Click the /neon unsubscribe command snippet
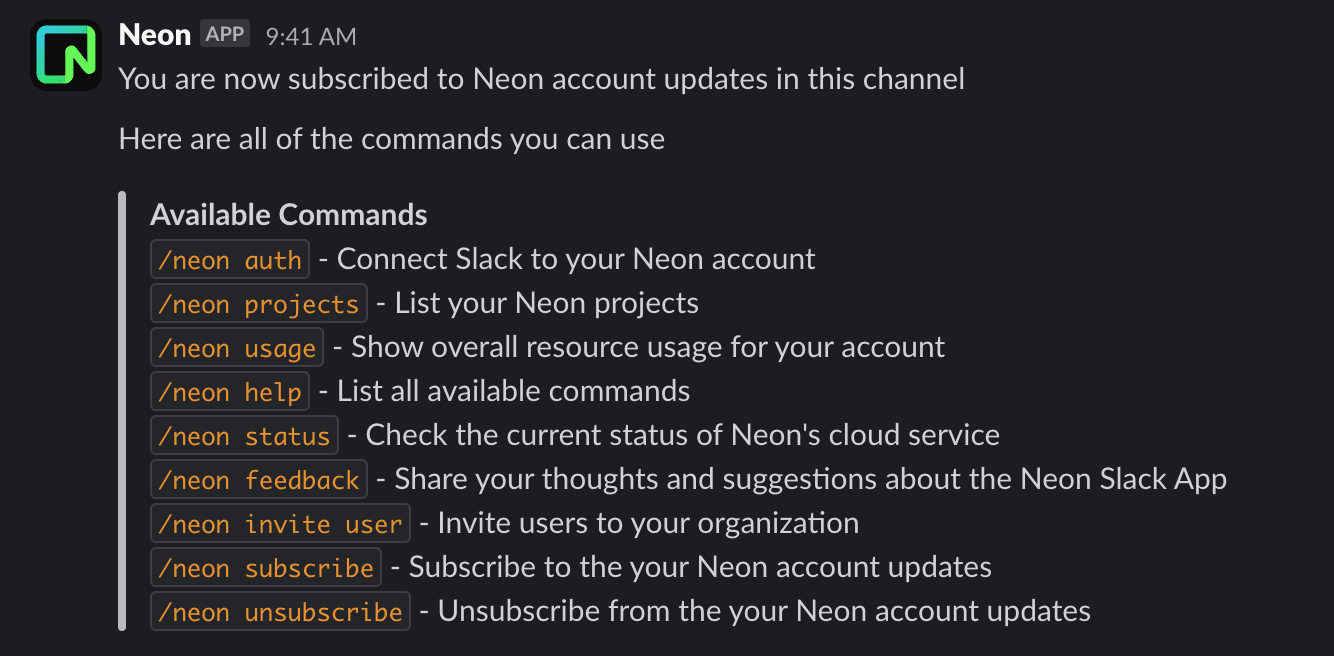 click(x=280, y=612)
